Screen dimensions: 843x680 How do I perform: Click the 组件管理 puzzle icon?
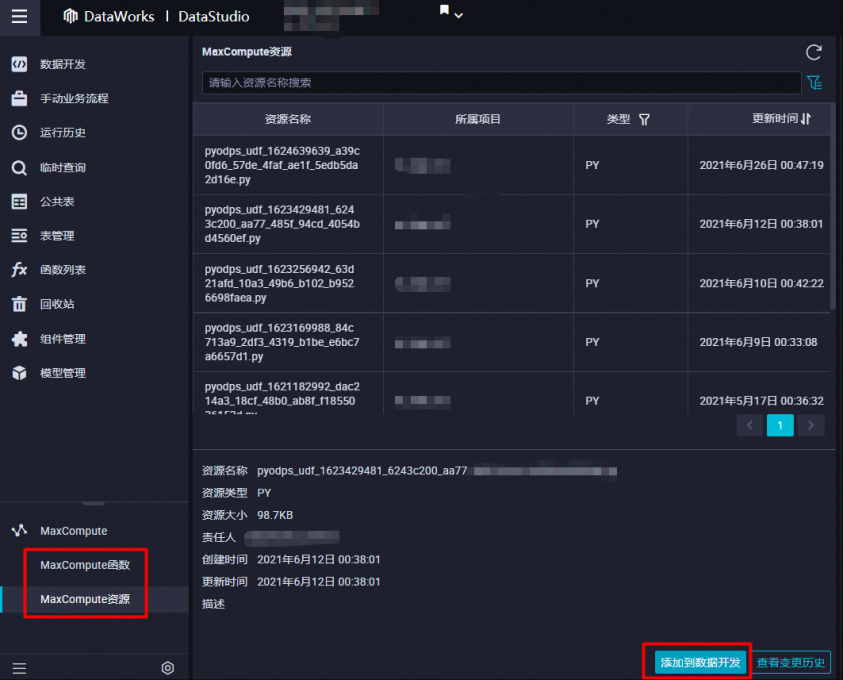pos(19,339)
